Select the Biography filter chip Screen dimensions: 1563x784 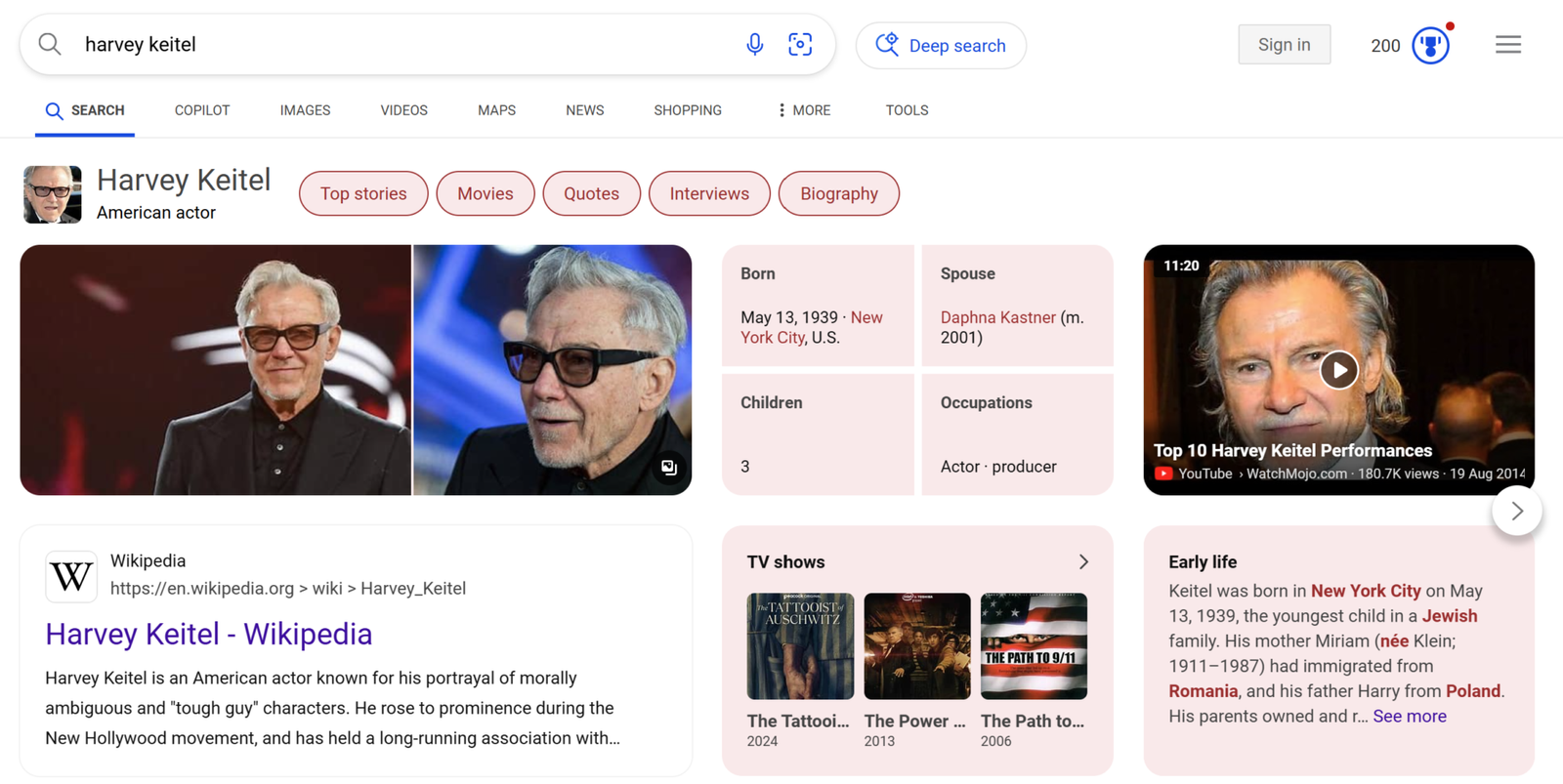[x=838, y=193]
